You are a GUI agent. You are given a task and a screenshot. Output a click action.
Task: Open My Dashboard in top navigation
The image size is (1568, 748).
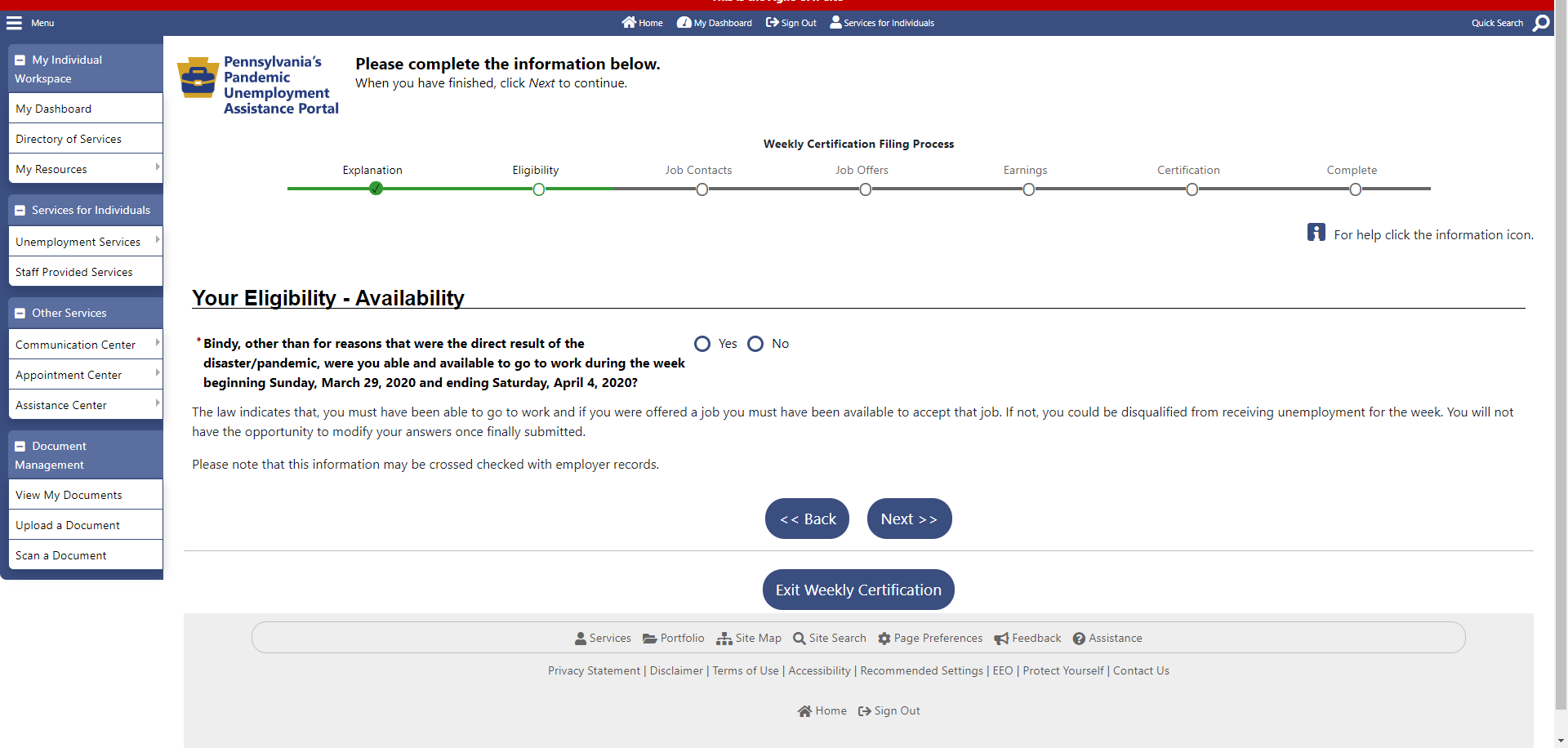(x=715, y=23)
